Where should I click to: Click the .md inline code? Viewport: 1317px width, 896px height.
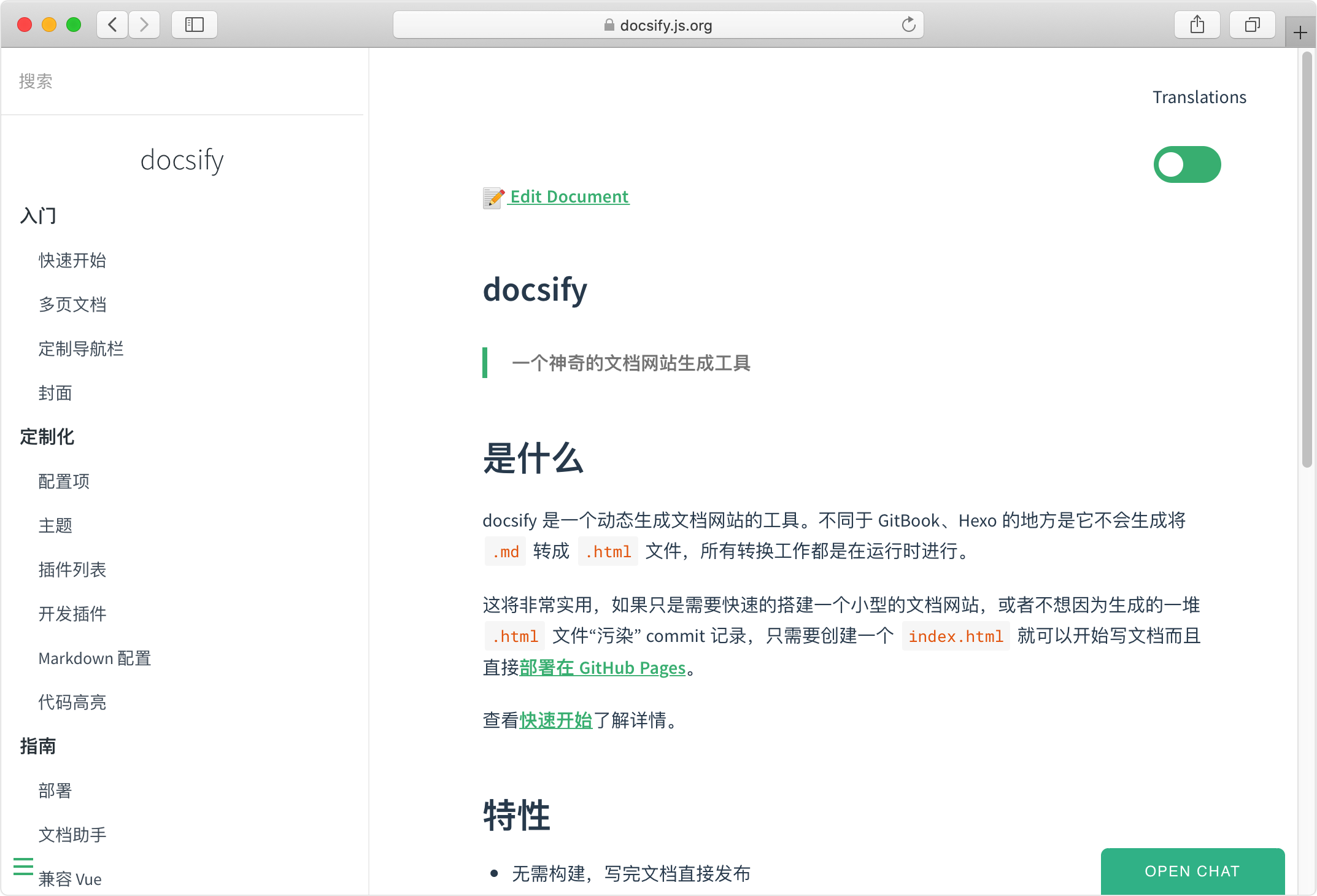tap(505, 552)
